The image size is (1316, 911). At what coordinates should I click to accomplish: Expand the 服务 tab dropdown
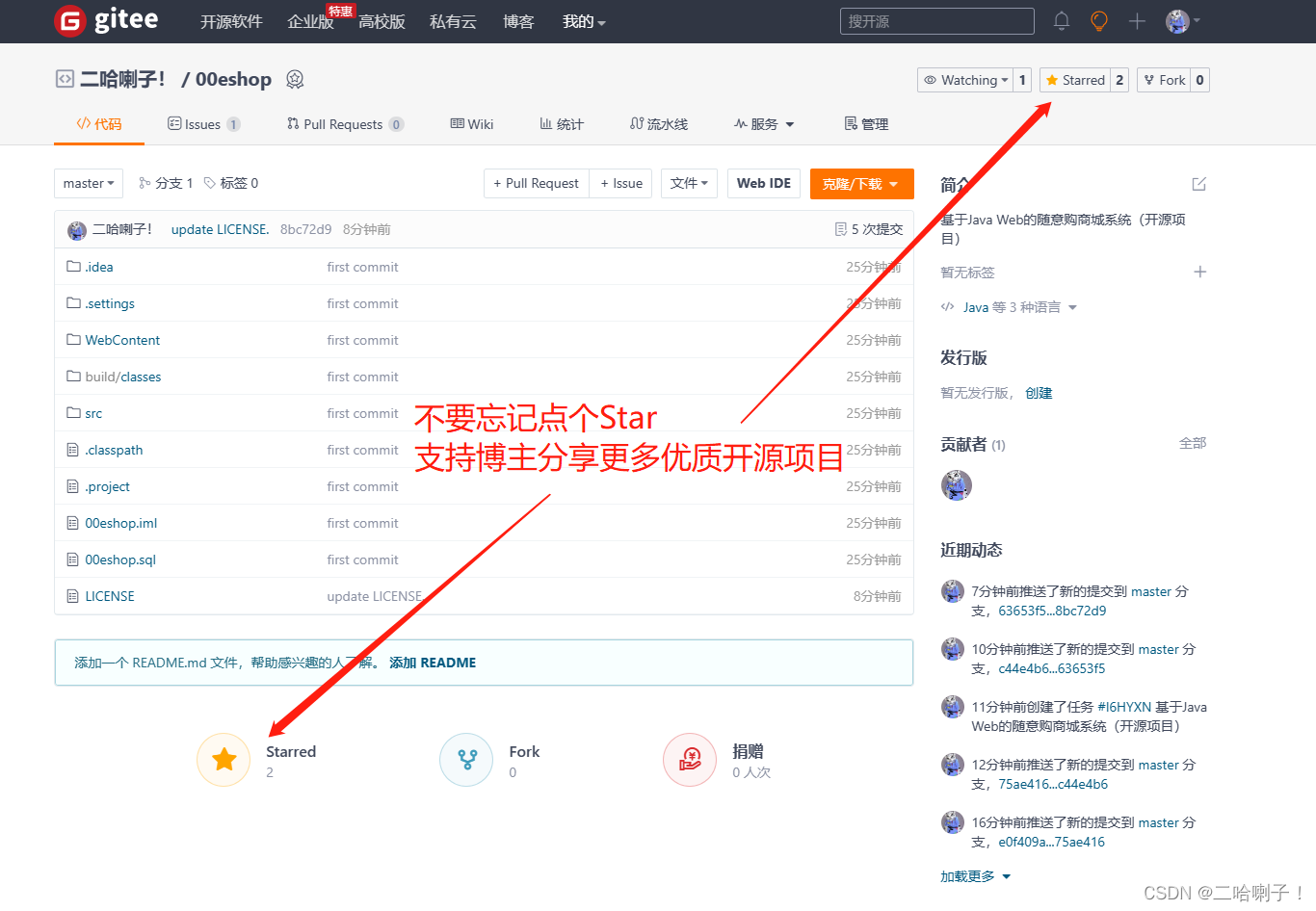[764, 124]
